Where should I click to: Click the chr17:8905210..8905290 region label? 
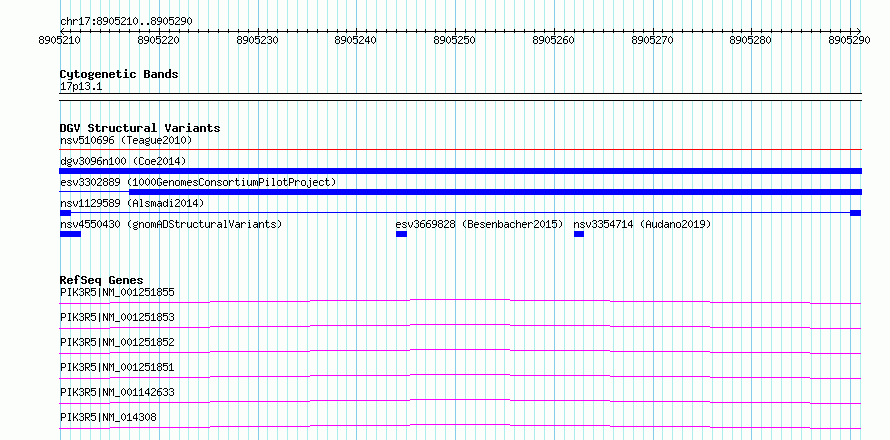coord(127,22)
